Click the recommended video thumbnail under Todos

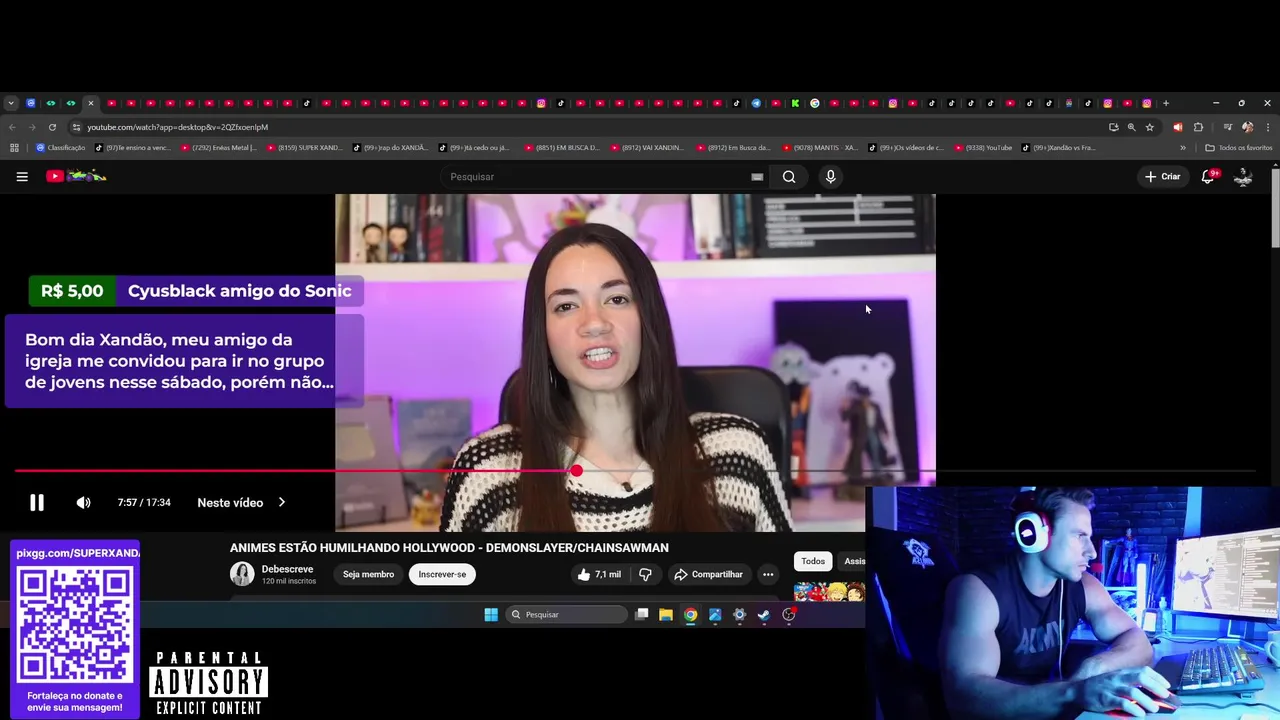[829, 591]
